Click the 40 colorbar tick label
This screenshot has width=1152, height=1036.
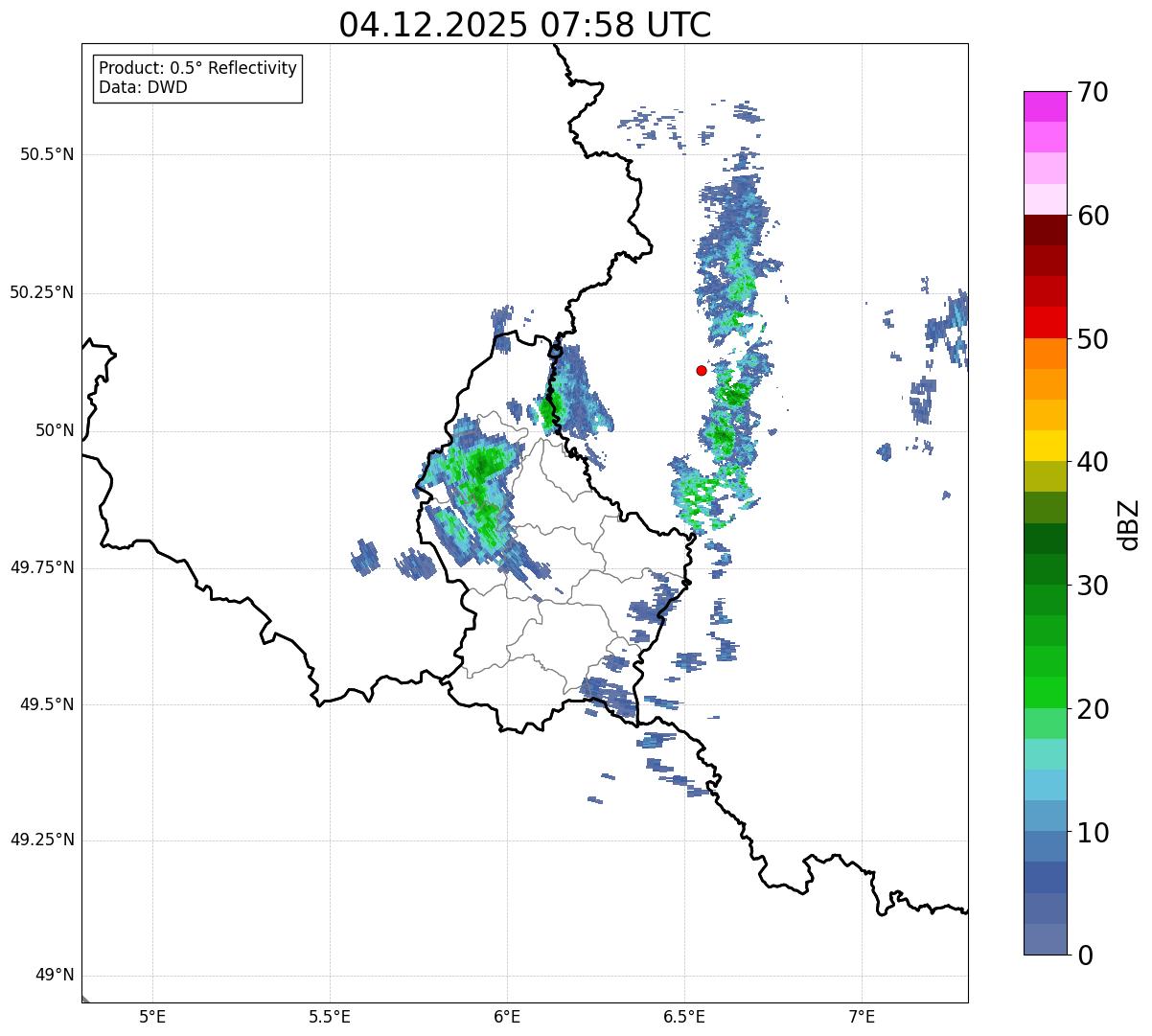1093,462
